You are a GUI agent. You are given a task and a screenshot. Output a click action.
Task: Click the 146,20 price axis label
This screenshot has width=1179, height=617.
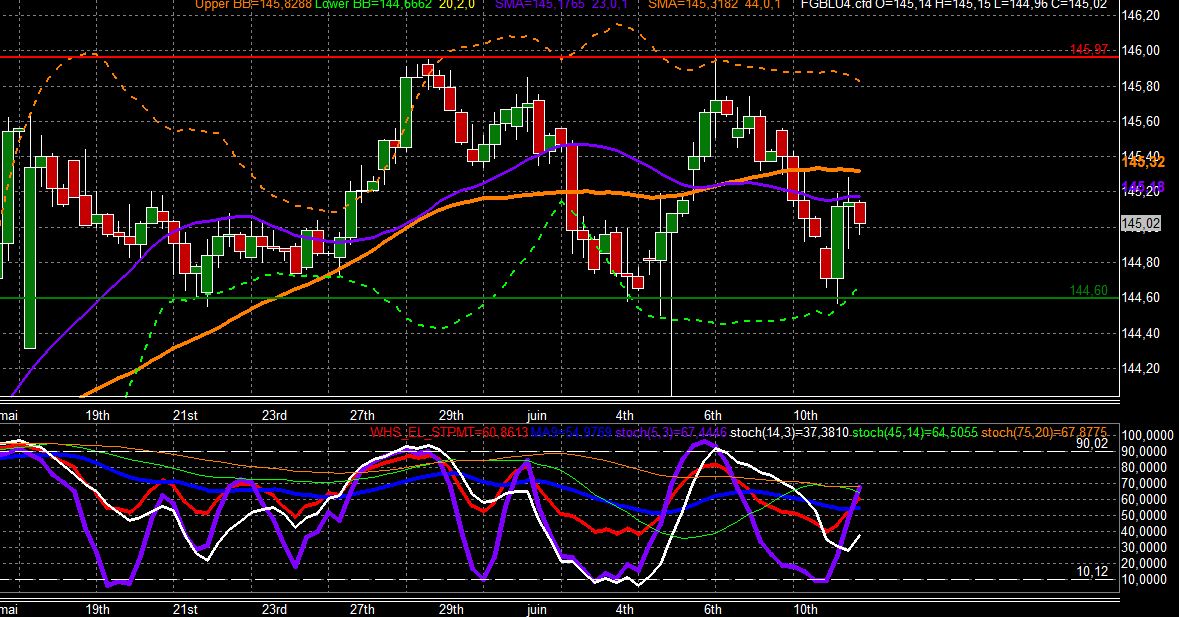point(1140,15)
